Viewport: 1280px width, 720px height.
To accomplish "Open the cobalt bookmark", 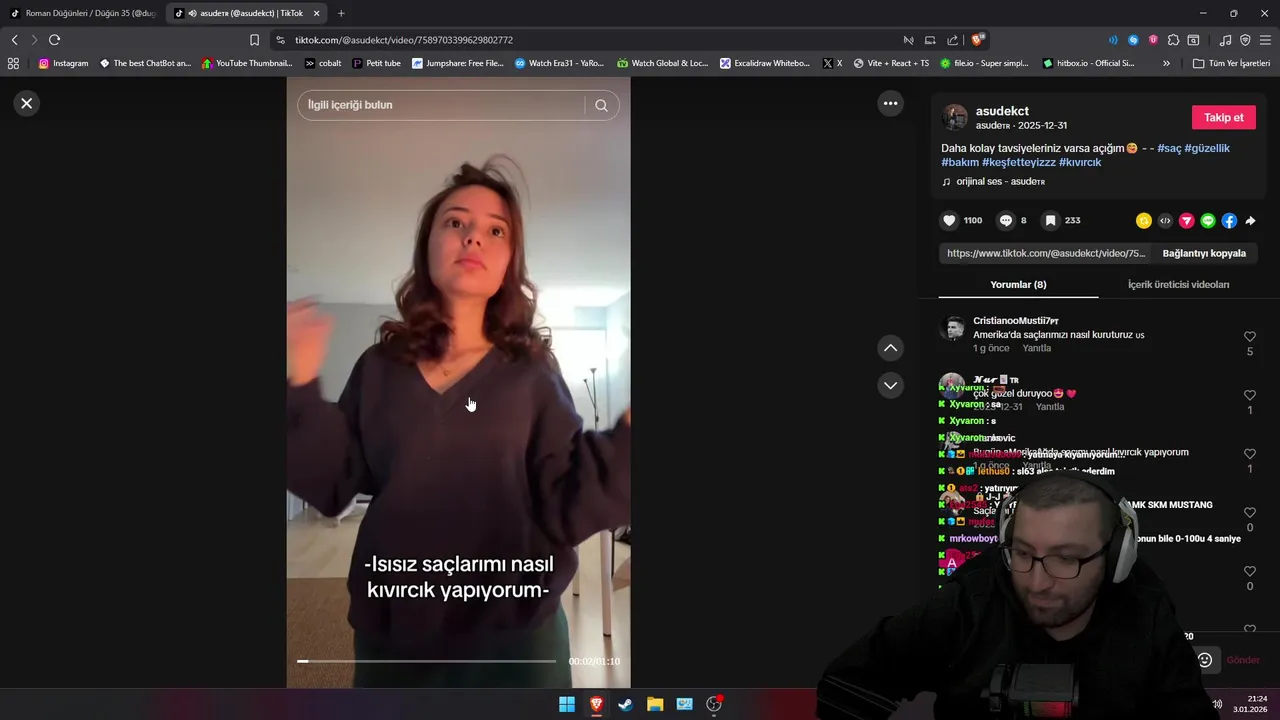I will coord(323,63).
